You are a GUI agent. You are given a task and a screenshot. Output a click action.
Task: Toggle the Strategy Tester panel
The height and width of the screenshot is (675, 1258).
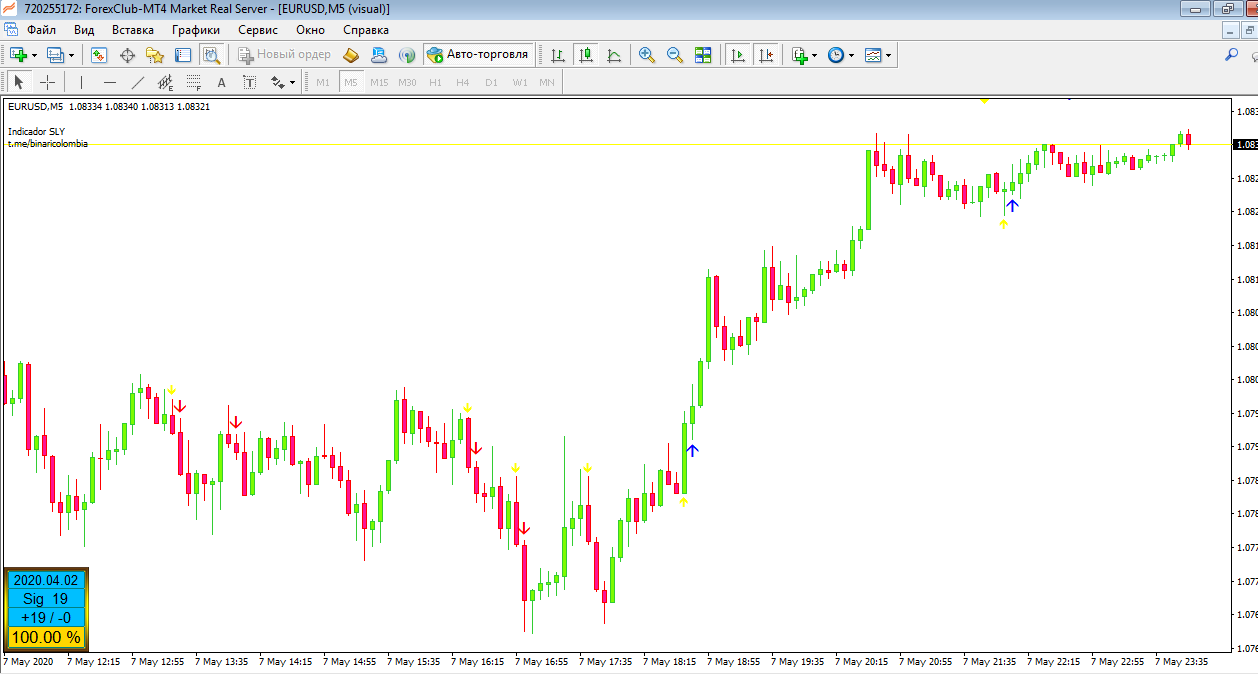point(211,55)
